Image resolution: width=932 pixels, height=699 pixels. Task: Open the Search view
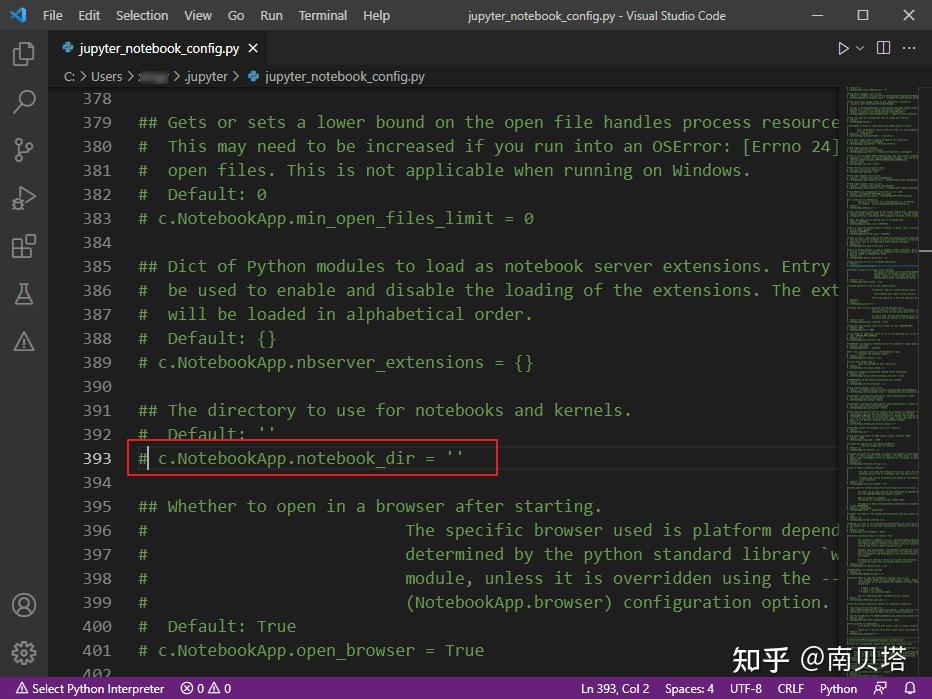point(24,101)
